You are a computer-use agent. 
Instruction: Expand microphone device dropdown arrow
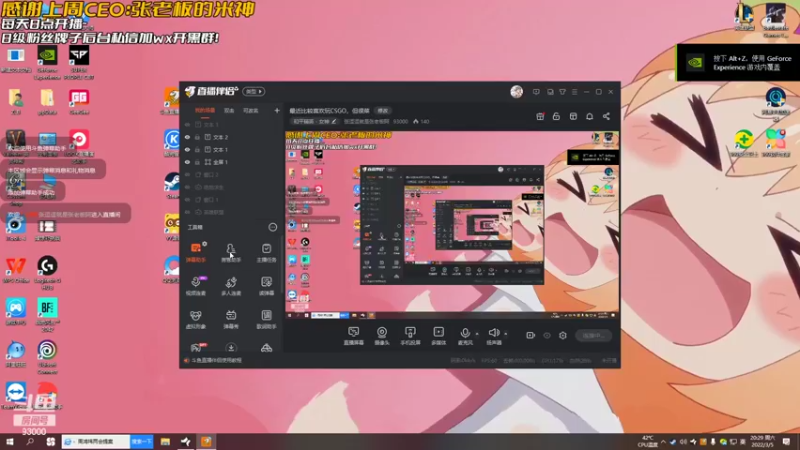pos(477,334)
